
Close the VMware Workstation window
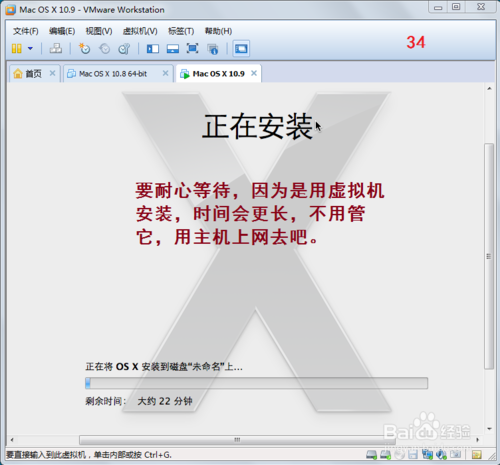point(480,7)
